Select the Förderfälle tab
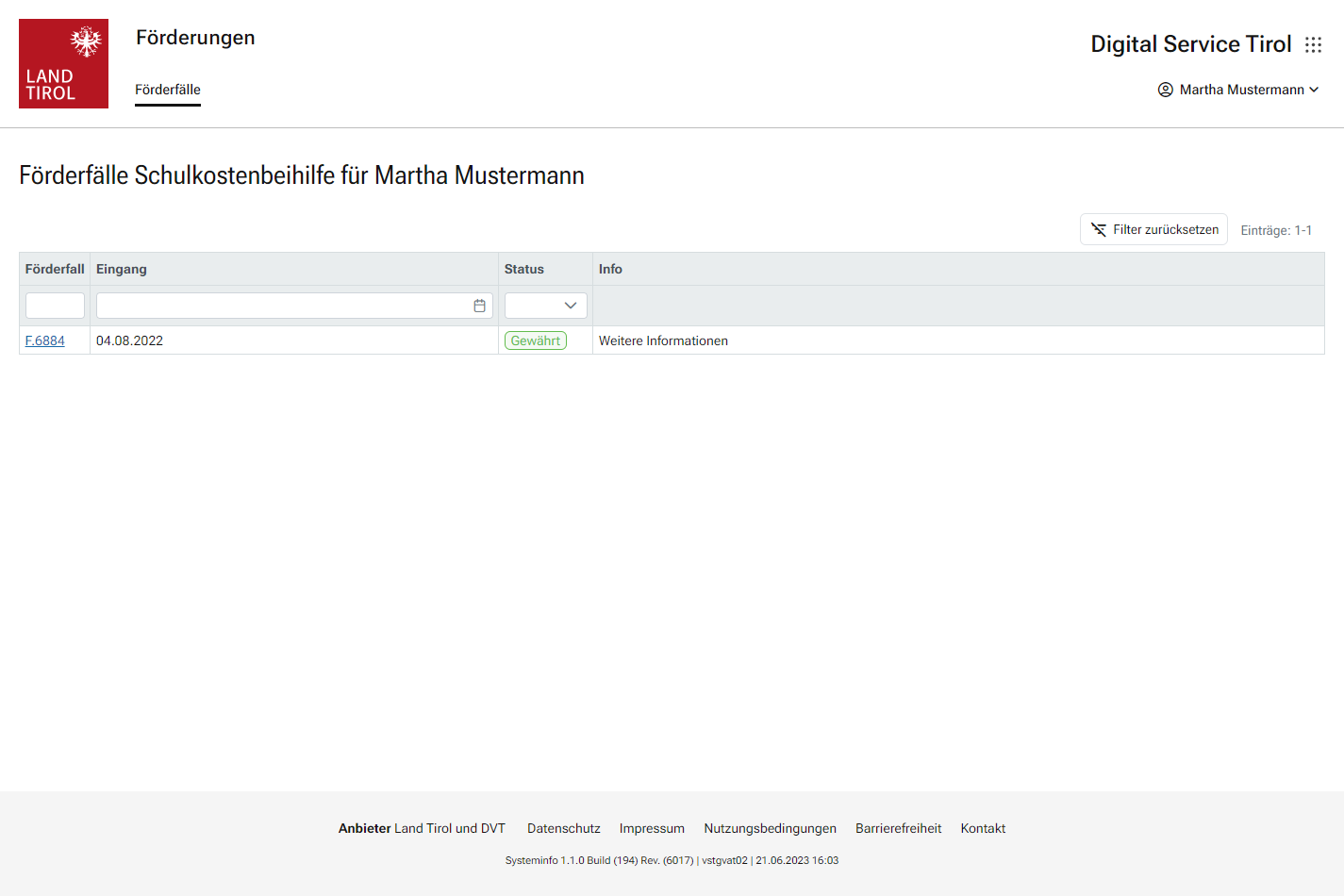The image size is (1344, 896). (168, 90)
